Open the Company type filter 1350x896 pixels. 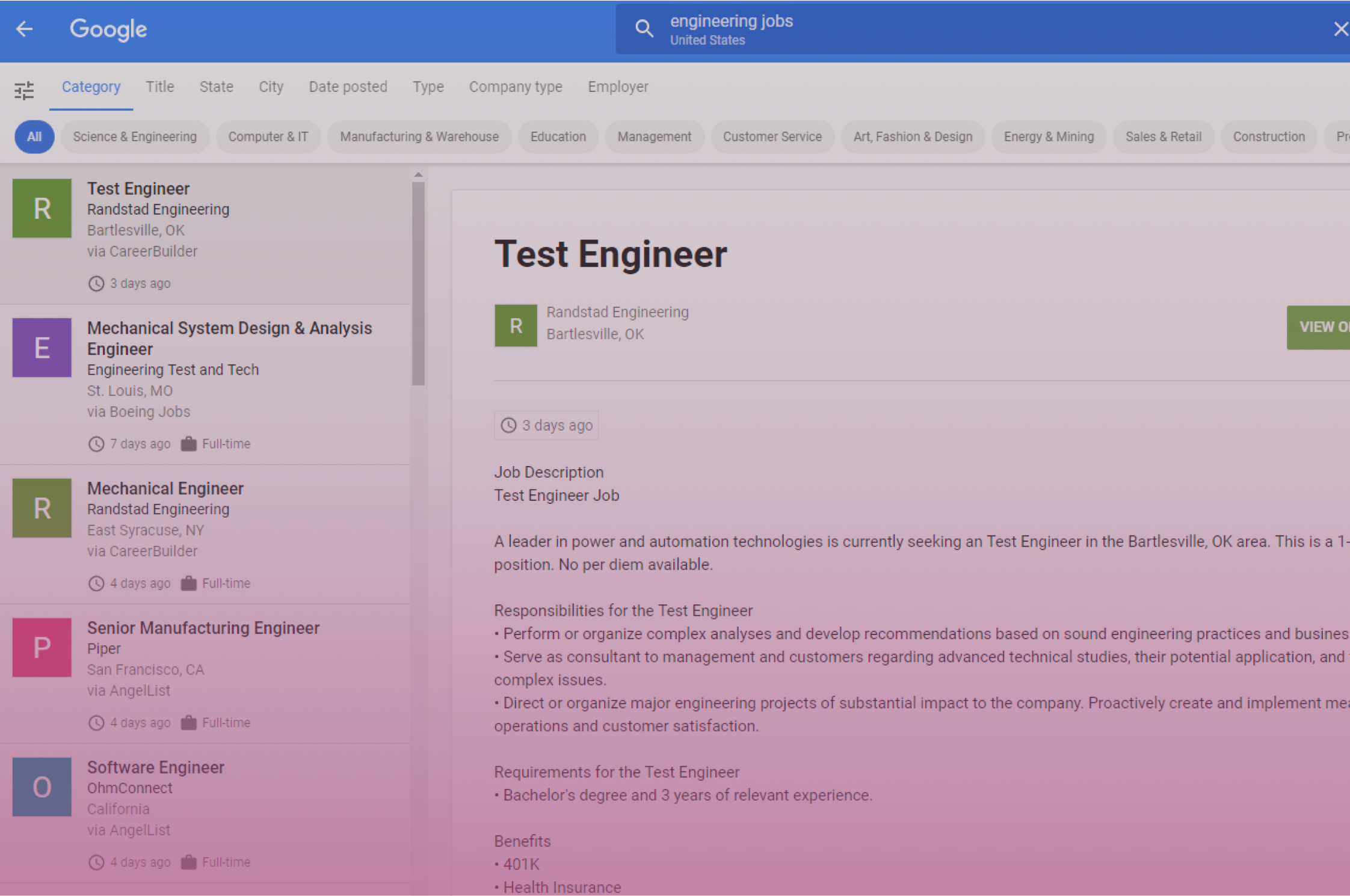coord(515,87)
